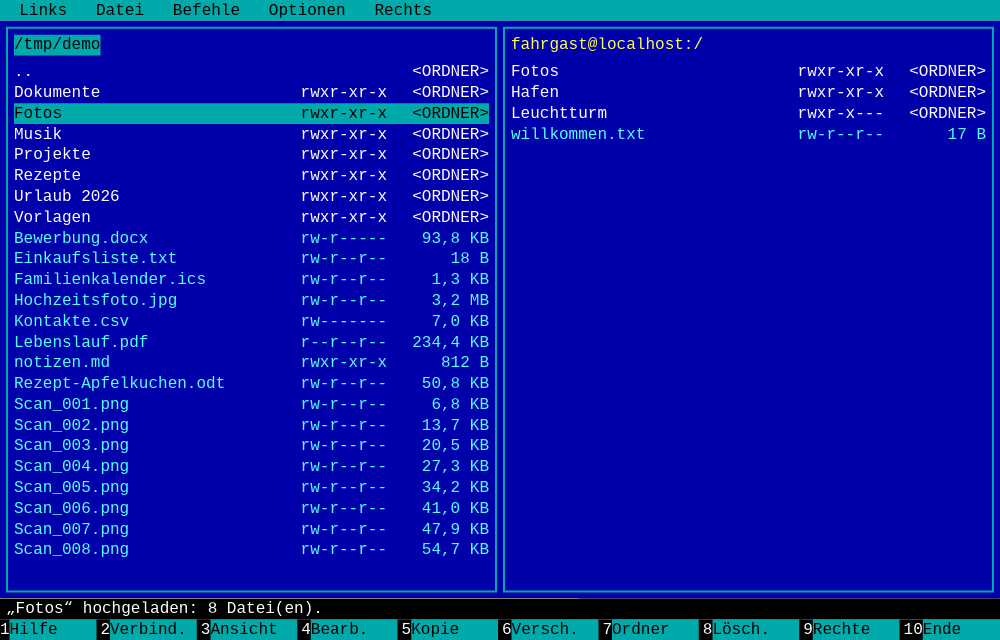Open the Links menu
This screenshot has width=1000, height=640.
pos(43,10)
